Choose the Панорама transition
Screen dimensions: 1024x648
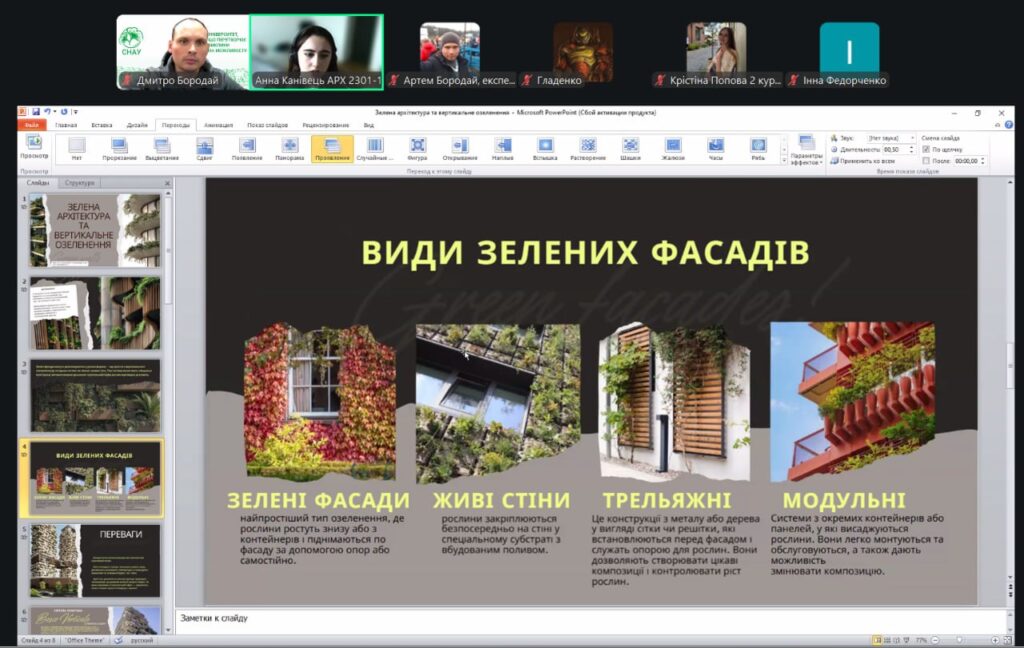click(289, 148)
